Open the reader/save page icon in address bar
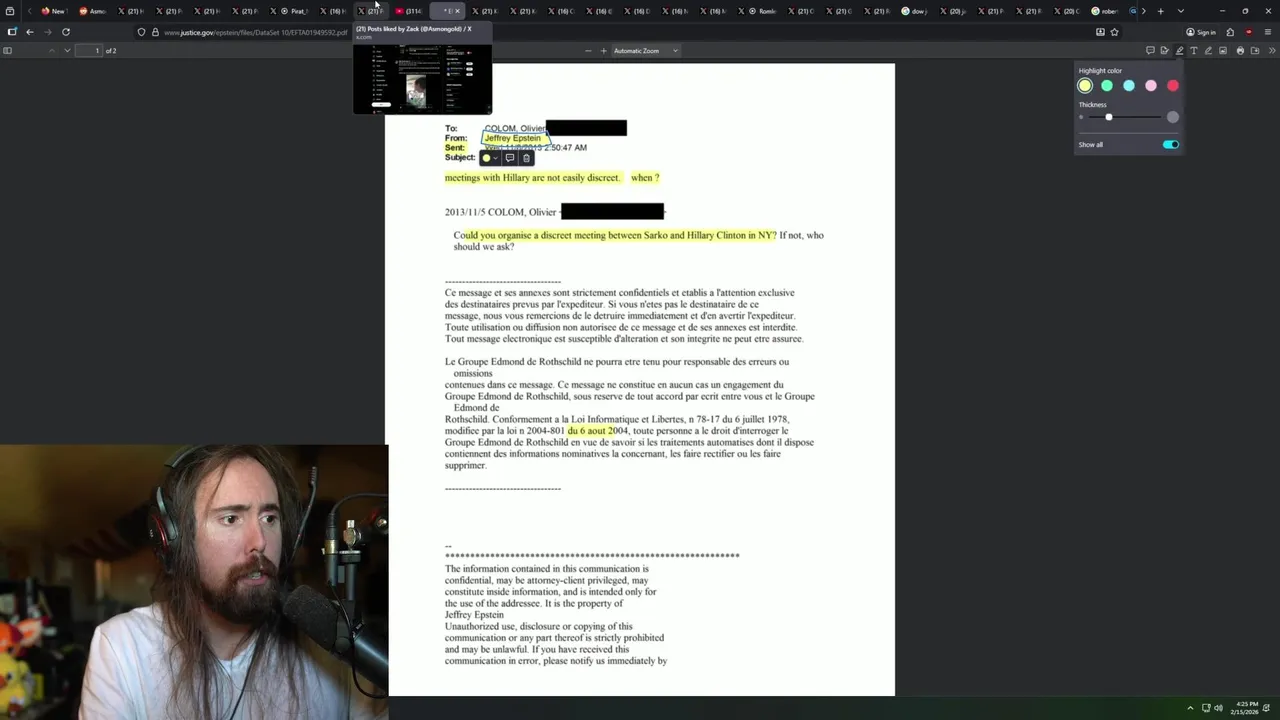This screenshot has height=720, width=1280. pyautogui.click(x=1100, y=32)
